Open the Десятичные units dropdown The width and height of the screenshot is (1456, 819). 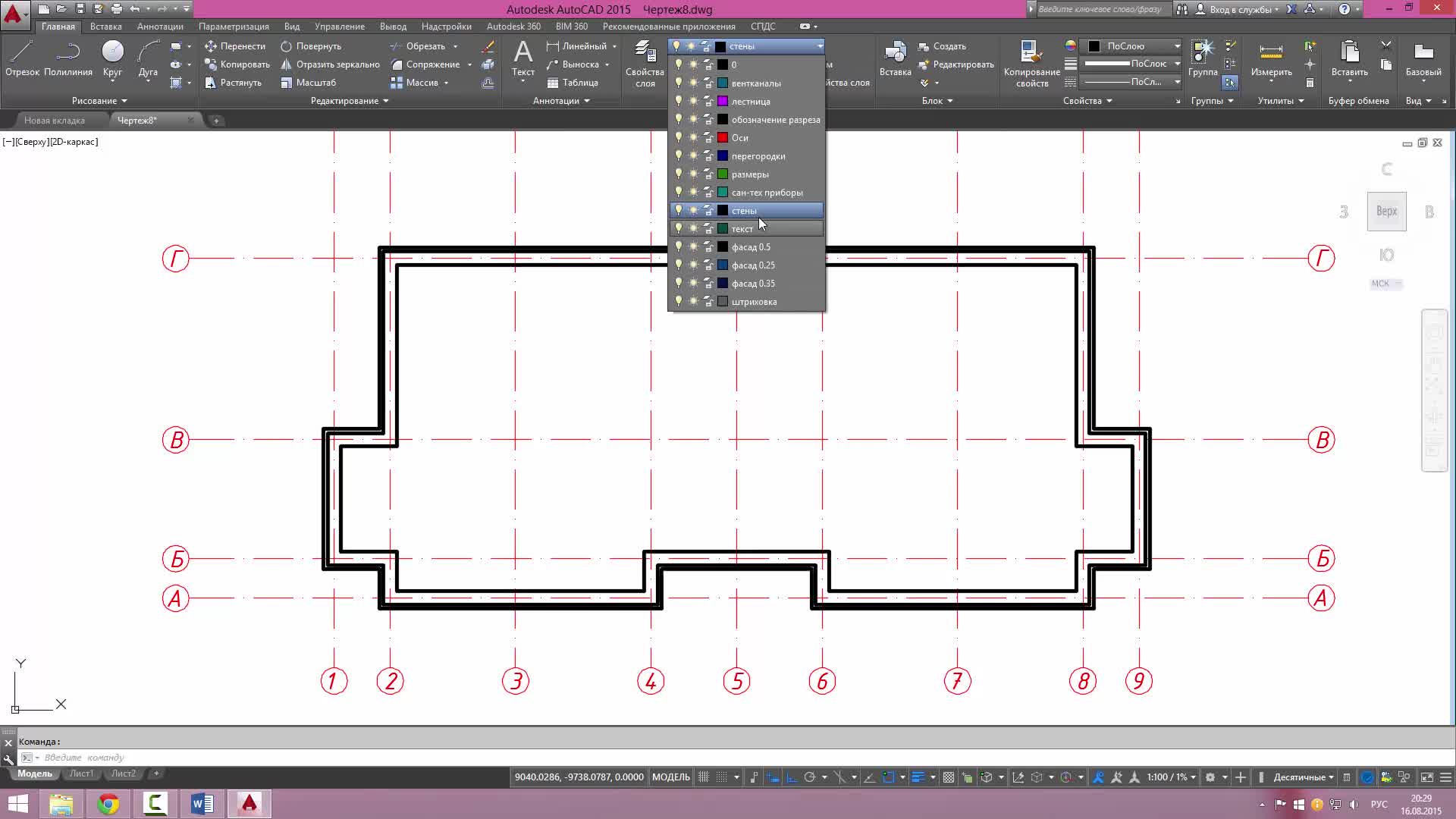[1304, 777]
